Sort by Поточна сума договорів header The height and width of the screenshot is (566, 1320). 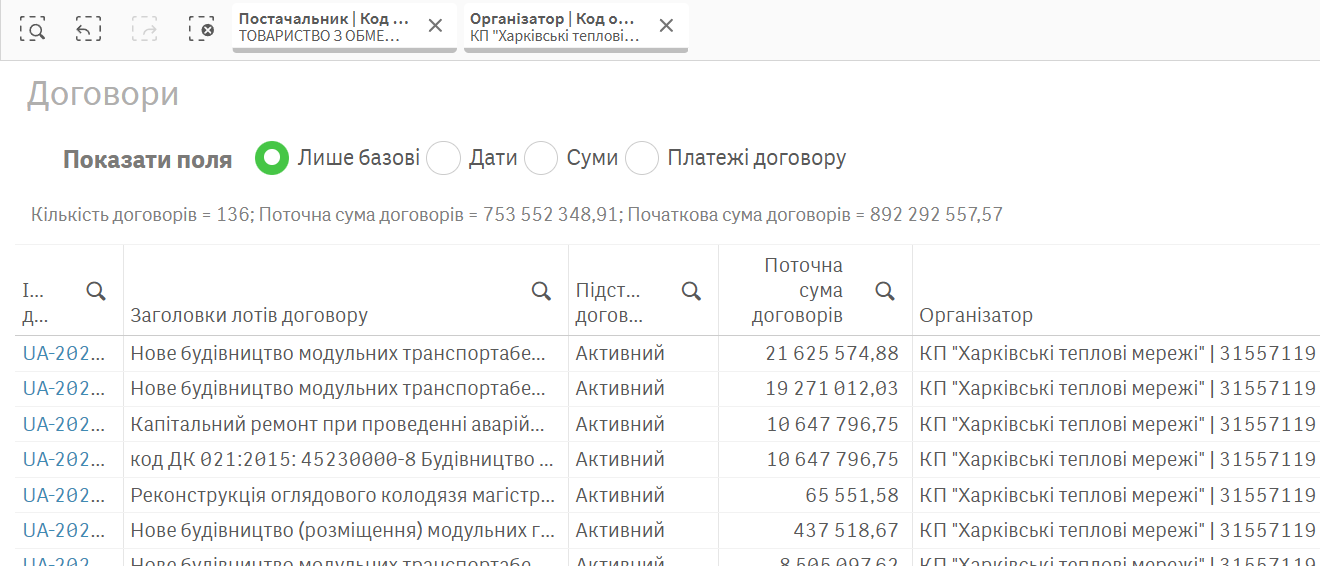(797, 291)
